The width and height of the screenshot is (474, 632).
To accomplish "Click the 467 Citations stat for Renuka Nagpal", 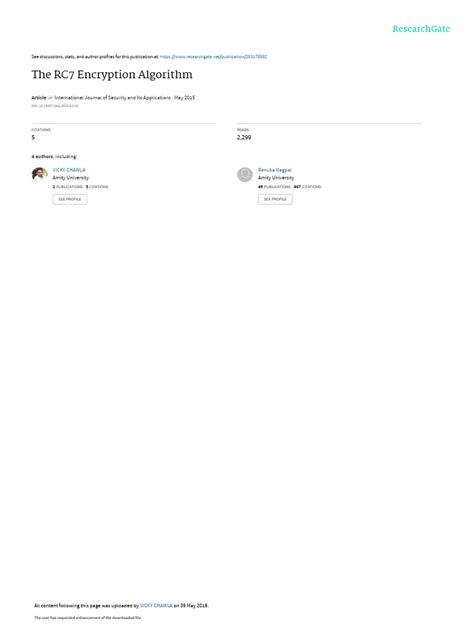I will [308, 187].
